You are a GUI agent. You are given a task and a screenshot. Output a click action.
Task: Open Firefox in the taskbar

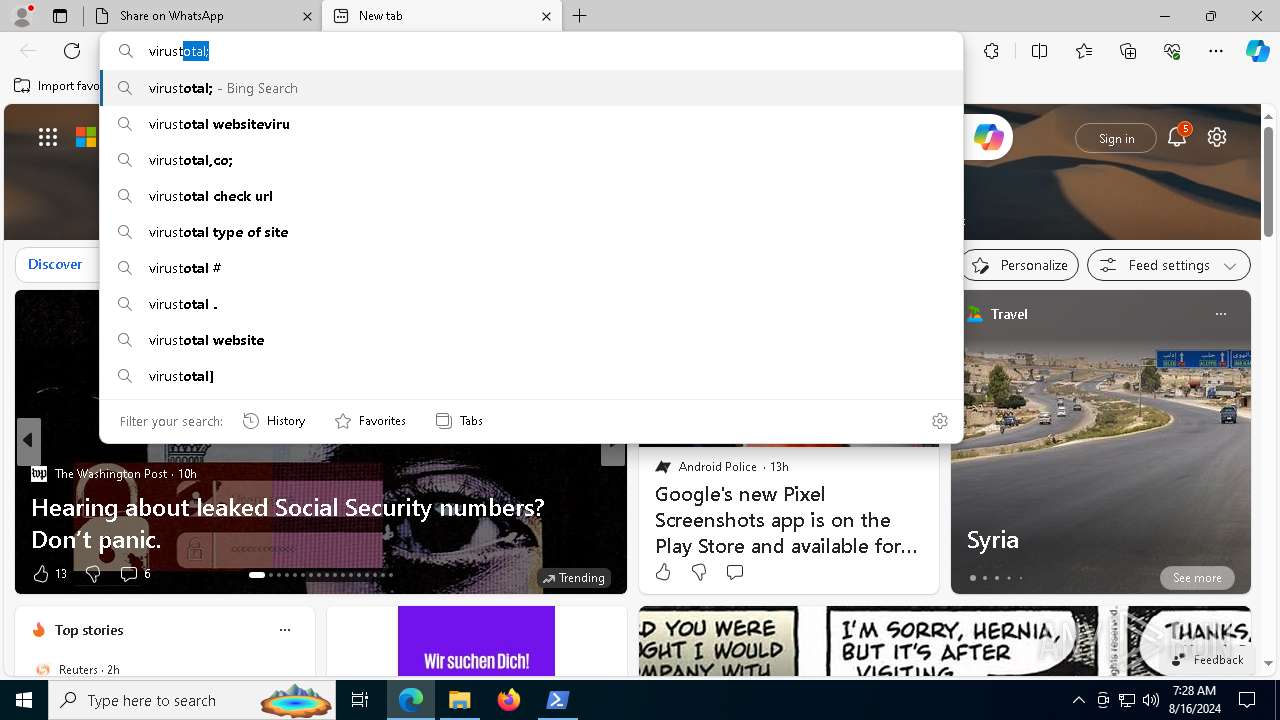(x=508, y=700)
